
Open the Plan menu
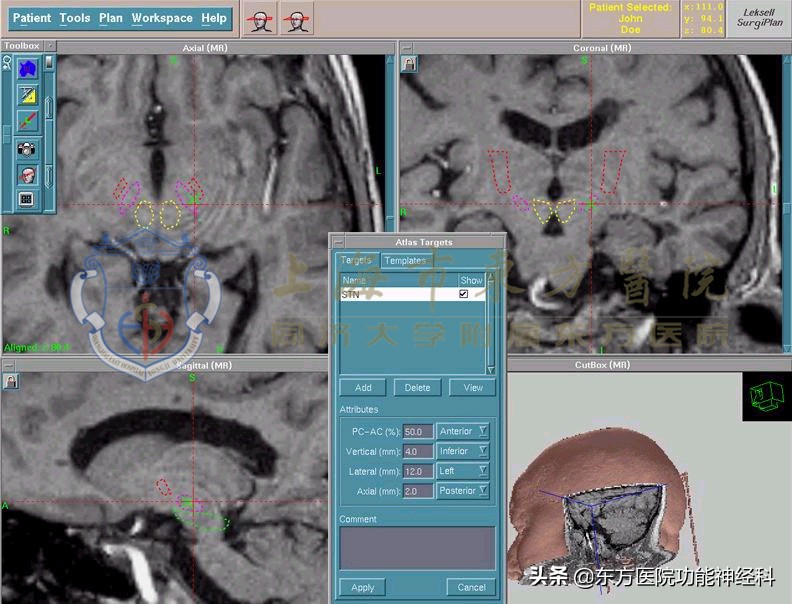click(x=111, y=18)
